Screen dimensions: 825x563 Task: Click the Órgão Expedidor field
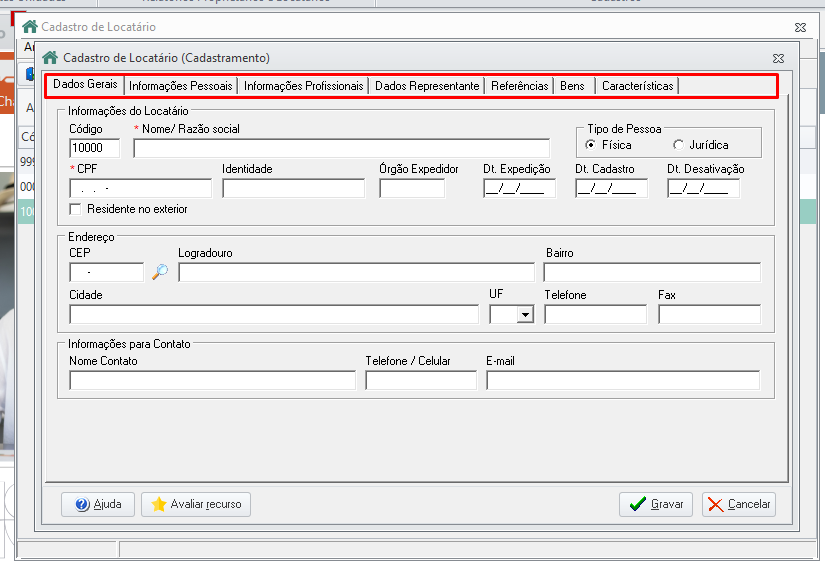tap(412, 188)
